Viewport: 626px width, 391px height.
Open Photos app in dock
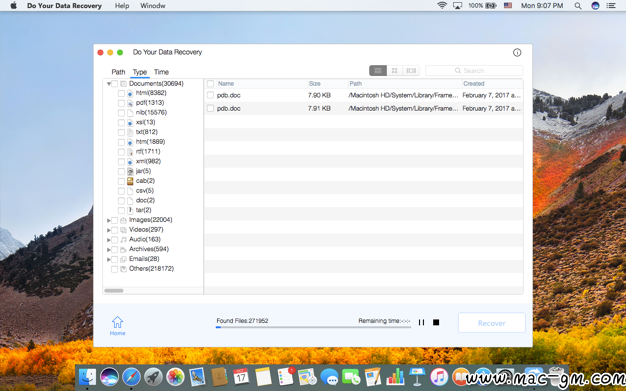coord(175,377)
